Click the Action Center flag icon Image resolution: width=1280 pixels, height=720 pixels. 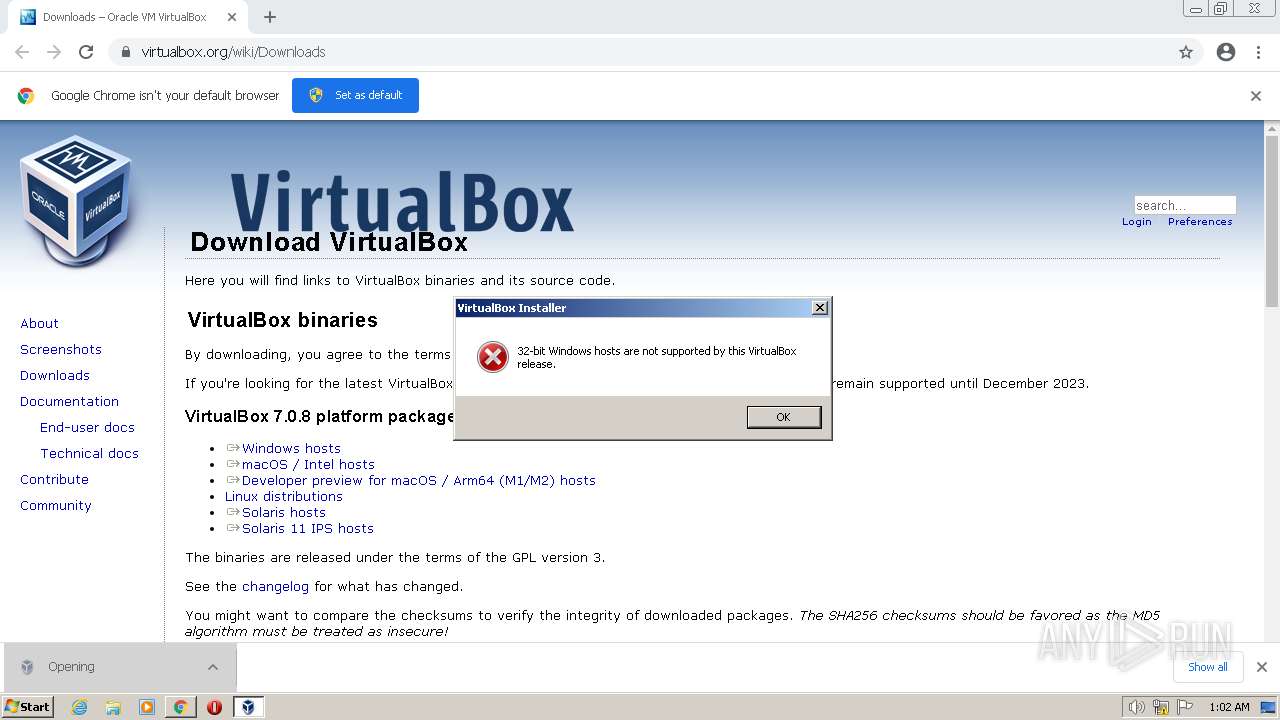pyautogui.click(x=1185, y=707)
